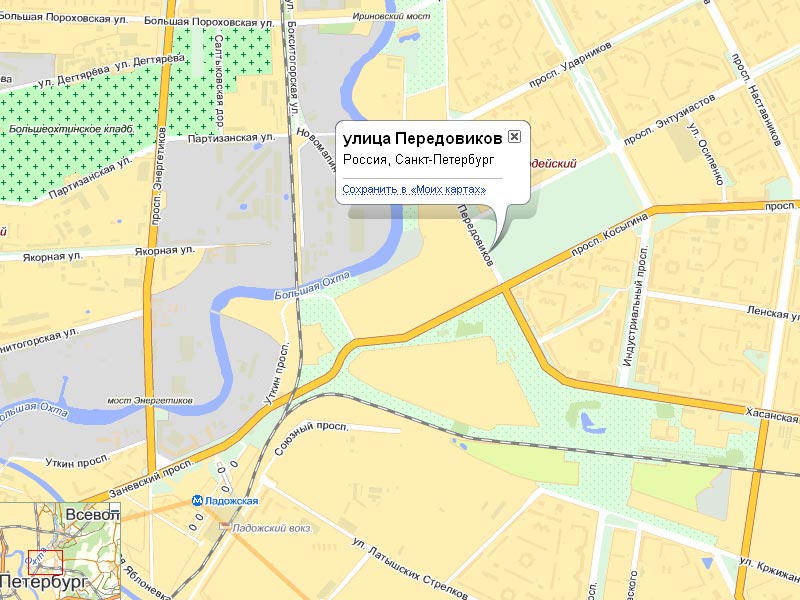Screen dimensions: 800x600
Task: Click the Союзный просп. street label
Action: click(310, 437)
